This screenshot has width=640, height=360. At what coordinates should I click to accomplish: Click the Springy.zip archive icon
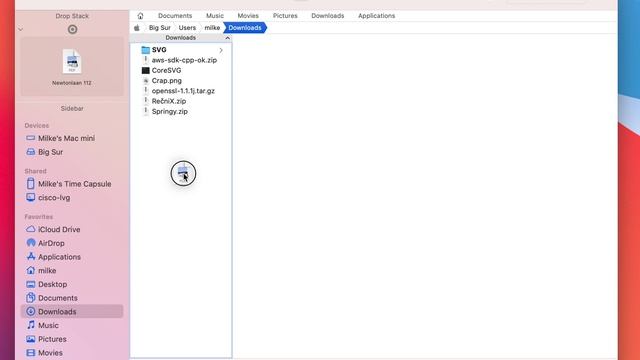click(x=145, y=111)
